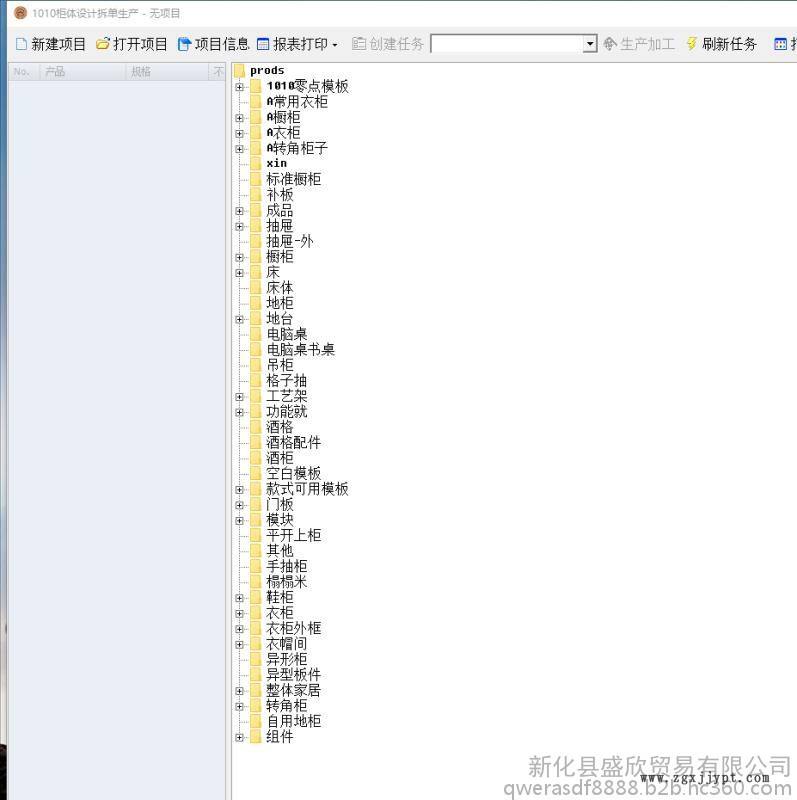
Task: Expand the 整体家居 folder node
Action: pyautogui.click(x=240, y=691)
